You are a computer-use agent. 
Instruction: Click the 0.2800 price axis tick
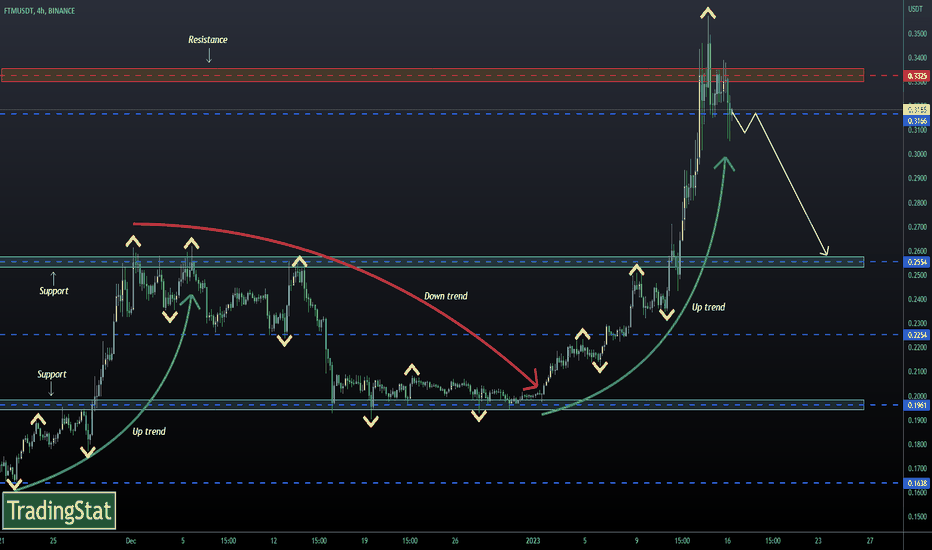pyautogui.click(x=917, y=203)
